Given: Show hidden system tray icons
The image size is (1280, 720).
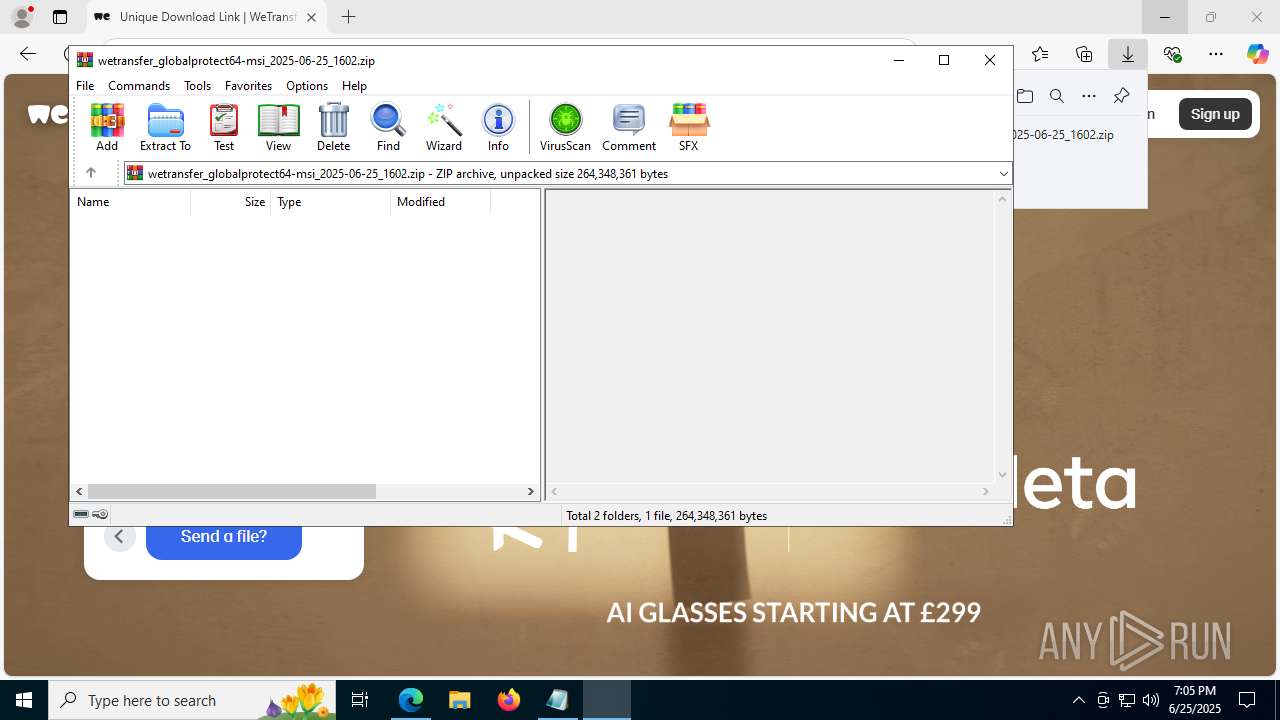Looking at the screenshot, I should coord(1078,700).
